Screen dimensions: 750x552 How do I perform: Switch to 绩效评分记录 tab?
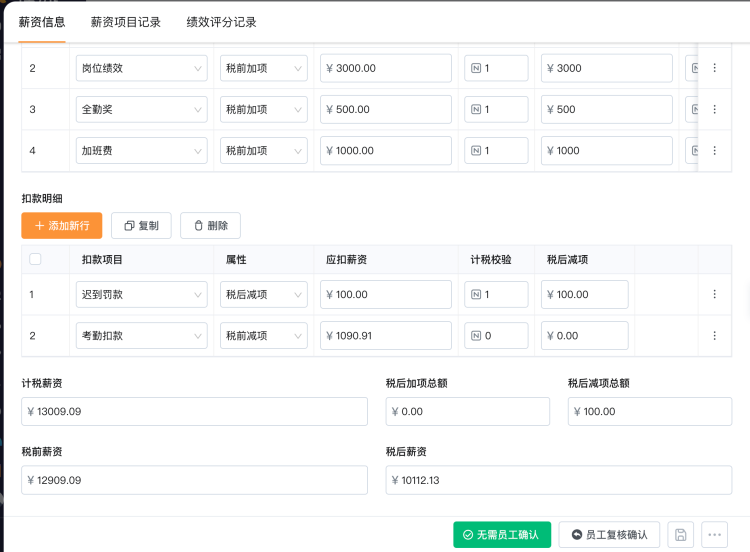(x=221, y=22)
